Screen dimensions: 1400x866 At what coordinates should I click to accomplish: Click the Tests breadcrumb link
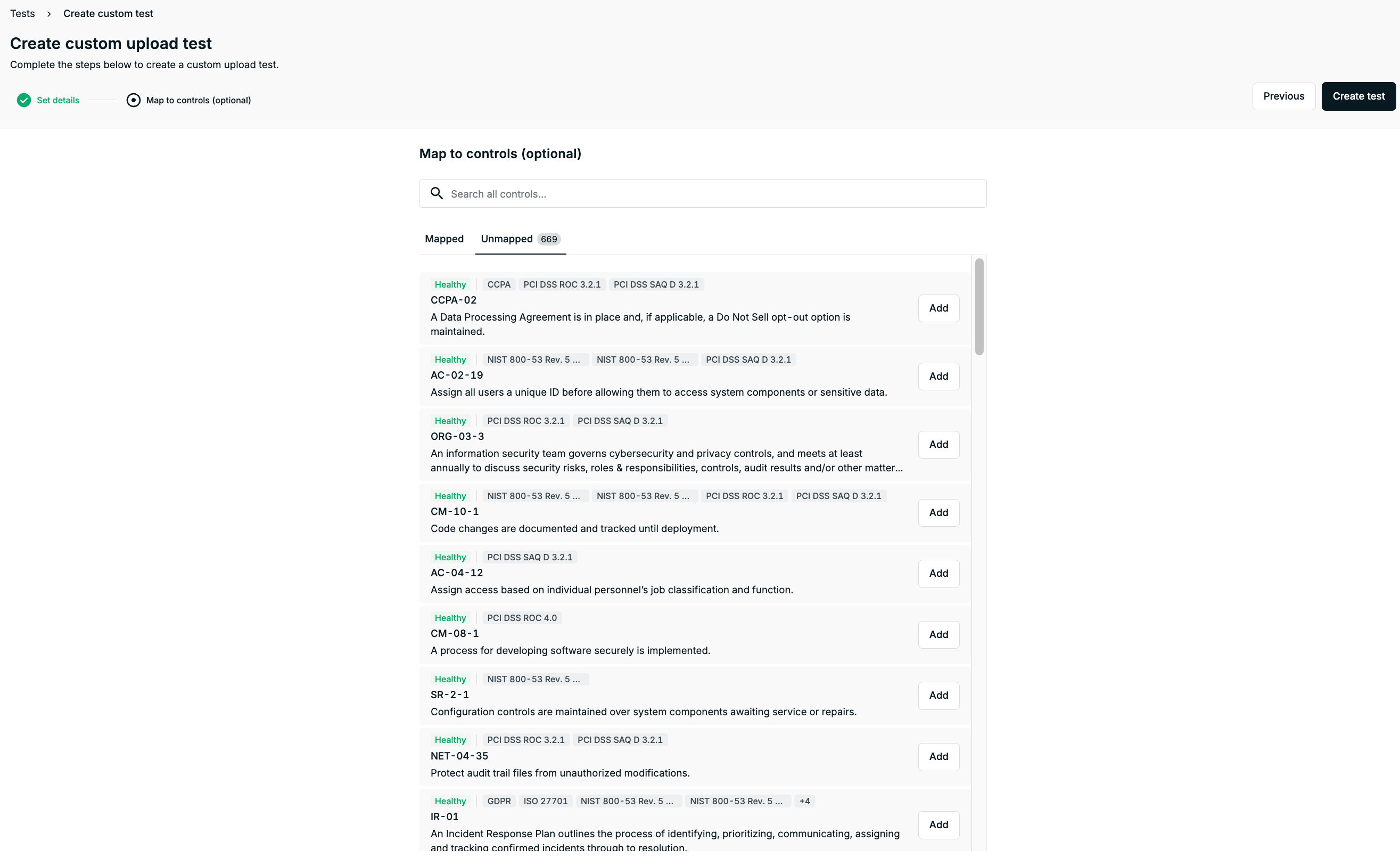(22, 14)
